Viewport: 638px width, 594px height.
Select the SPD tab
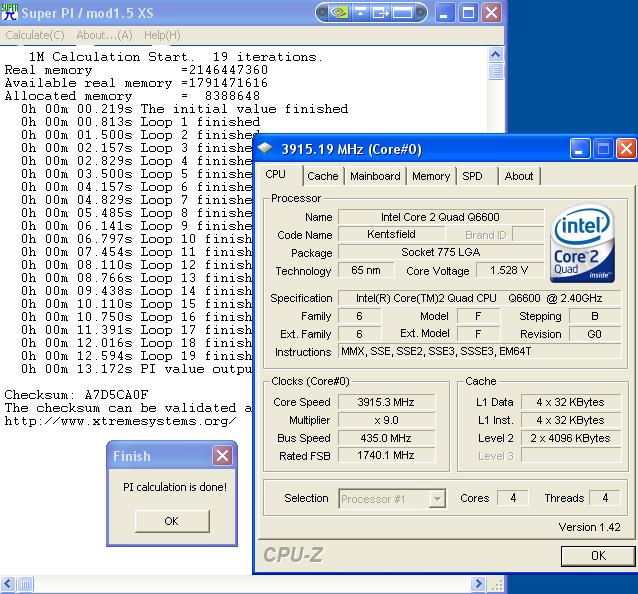(472, 176)
